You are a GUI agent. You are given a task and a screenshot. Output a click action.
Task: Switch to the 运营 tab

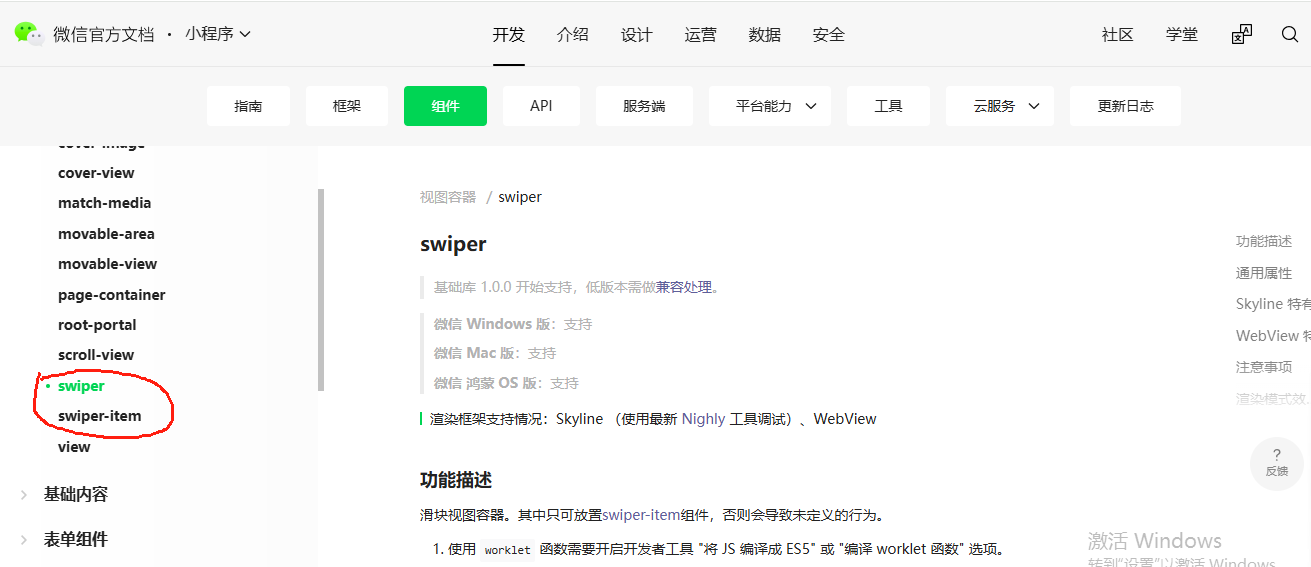[701, 34]
